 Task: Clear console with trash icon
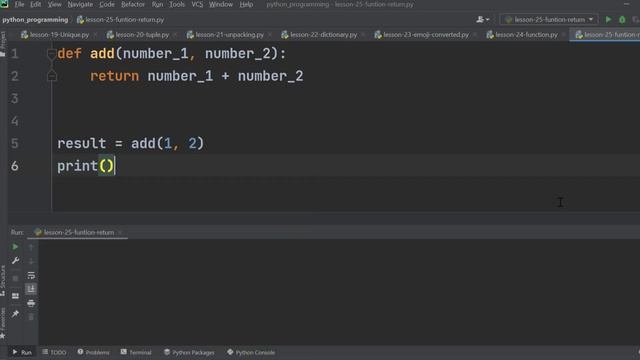[x=31, y=317]
